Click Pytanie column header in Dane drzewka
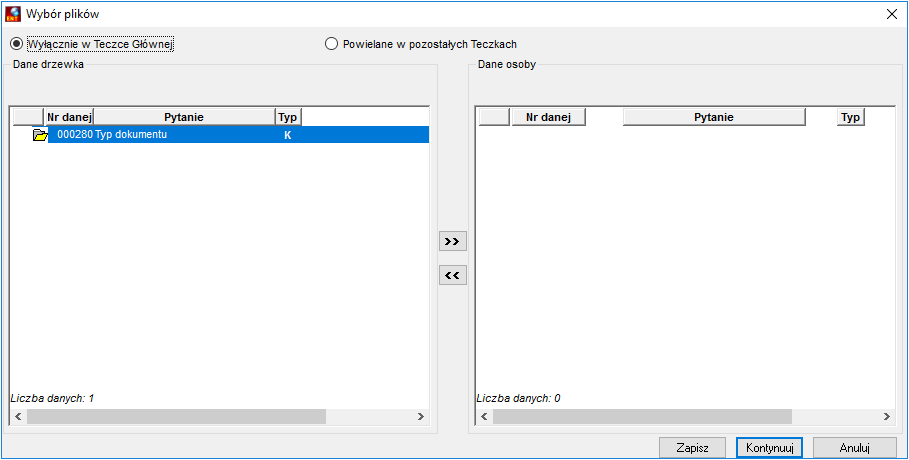Screen dimensions: 909x460 pyautogui.click(x=184, y=117)
